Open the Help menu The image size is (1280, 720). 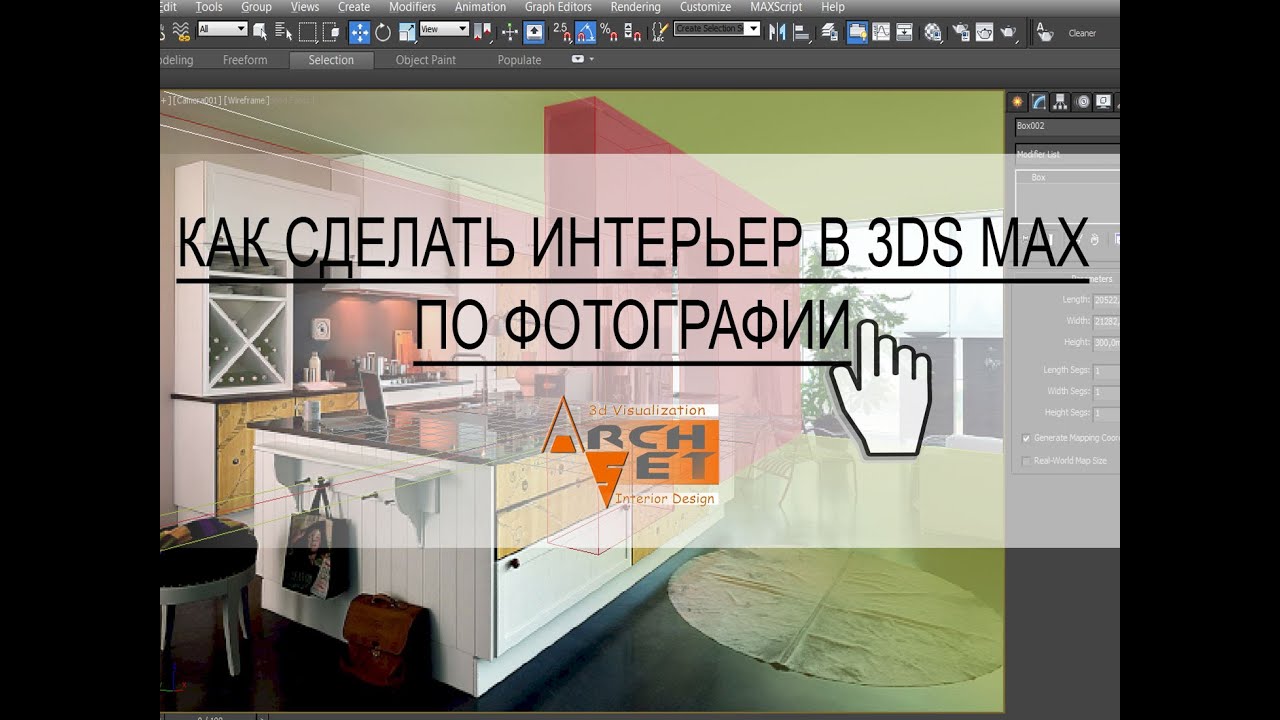click(833, 7)
